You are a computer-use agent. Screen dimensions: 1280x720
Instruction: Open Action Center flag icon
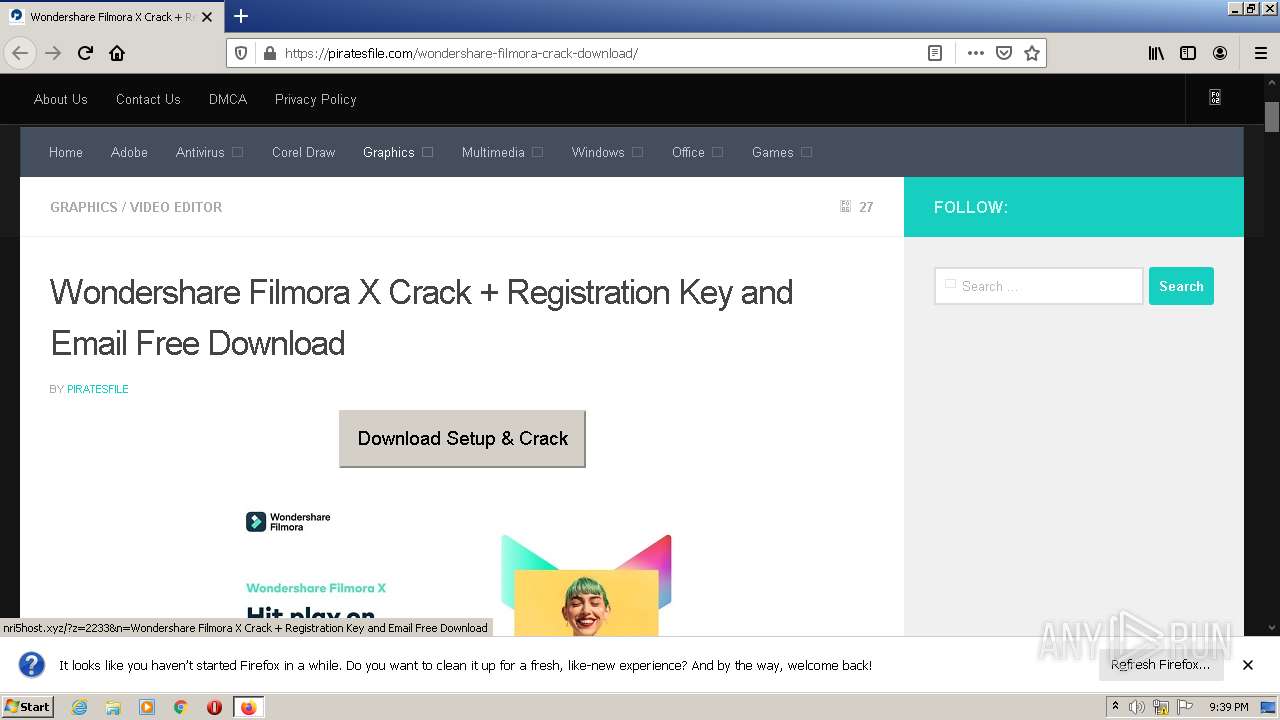[1185, 707]
